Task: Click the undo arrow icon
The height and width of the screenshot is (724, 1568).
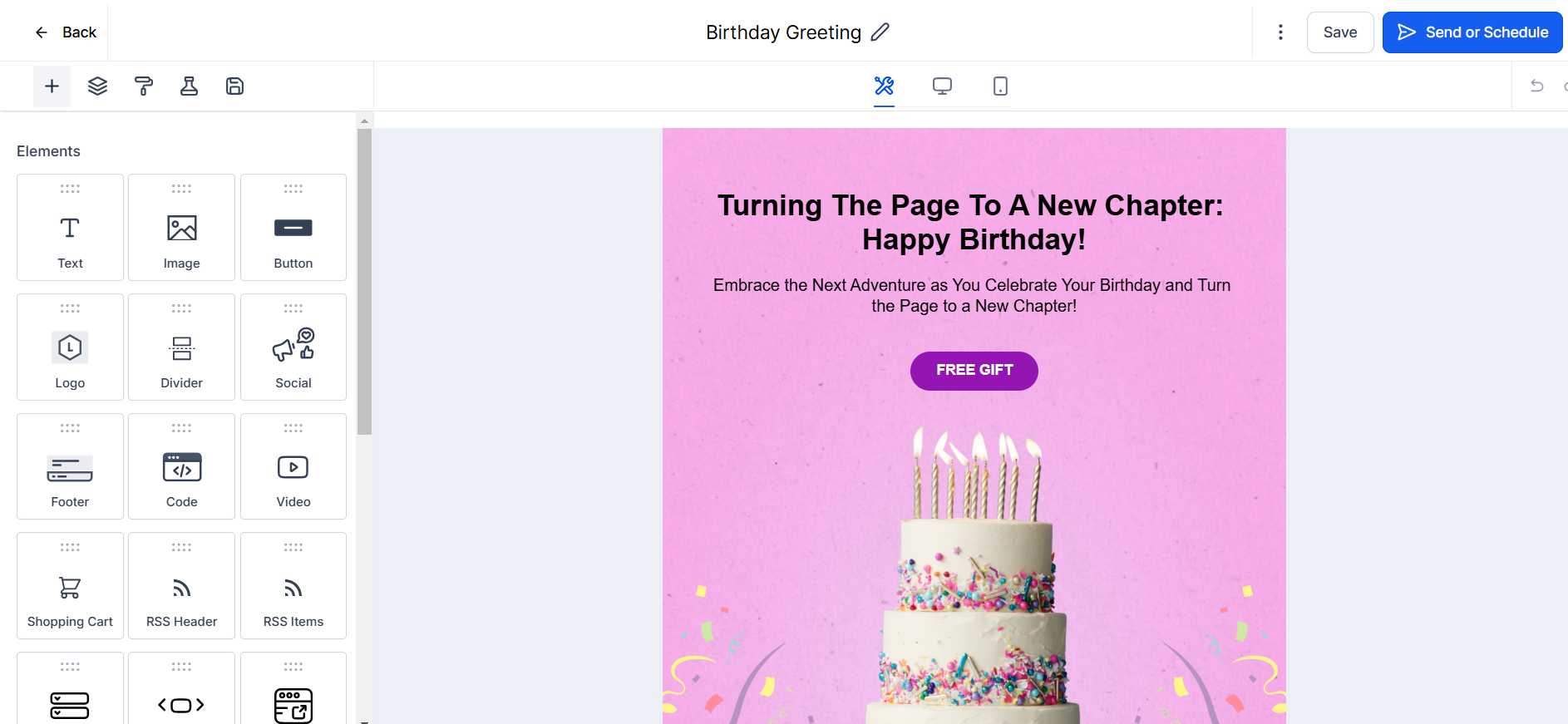Action: pyautogui.click(x=1536, y=86)
